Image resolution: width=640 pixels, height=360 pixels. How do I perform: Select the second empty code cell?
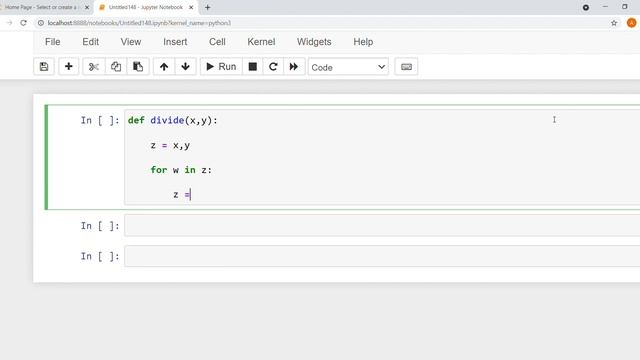pyautogui.click(x=382, y=225)
